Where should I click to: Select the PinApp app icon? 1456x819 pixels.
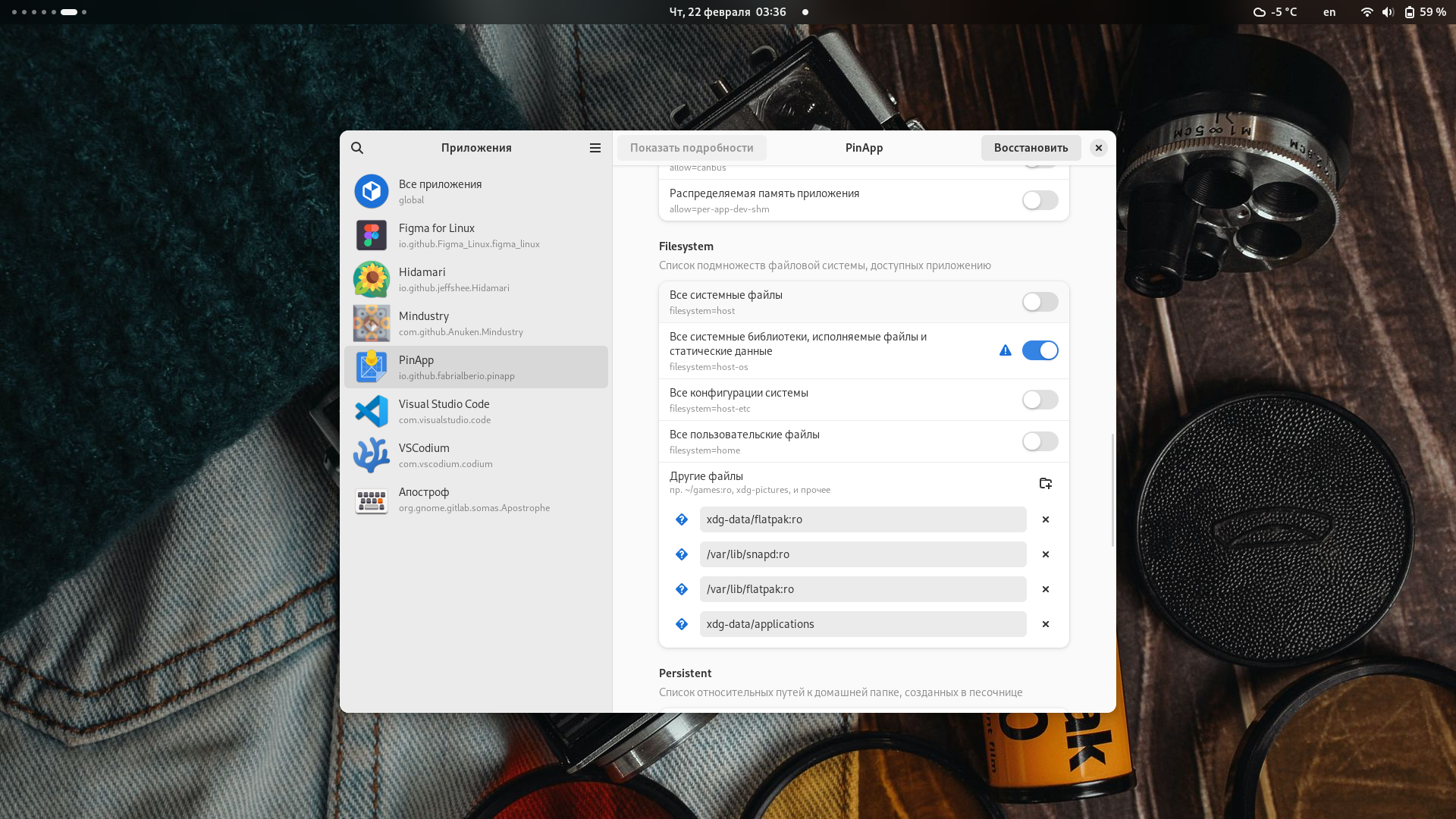(x=372, y=367)
